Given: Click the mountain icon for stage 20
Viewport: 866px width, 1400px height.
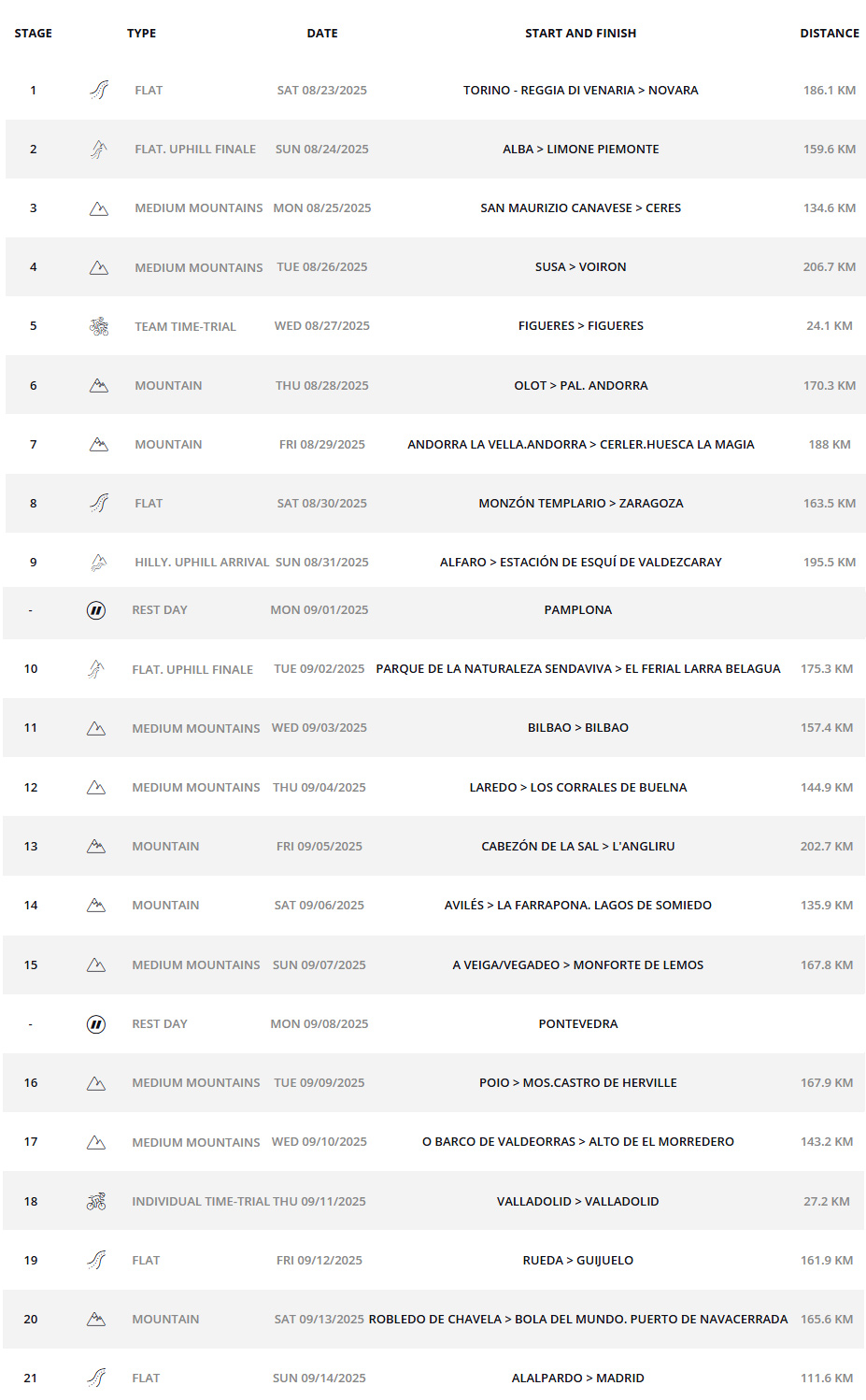Looking at the screenshot, I should (x=96, y=1319).
